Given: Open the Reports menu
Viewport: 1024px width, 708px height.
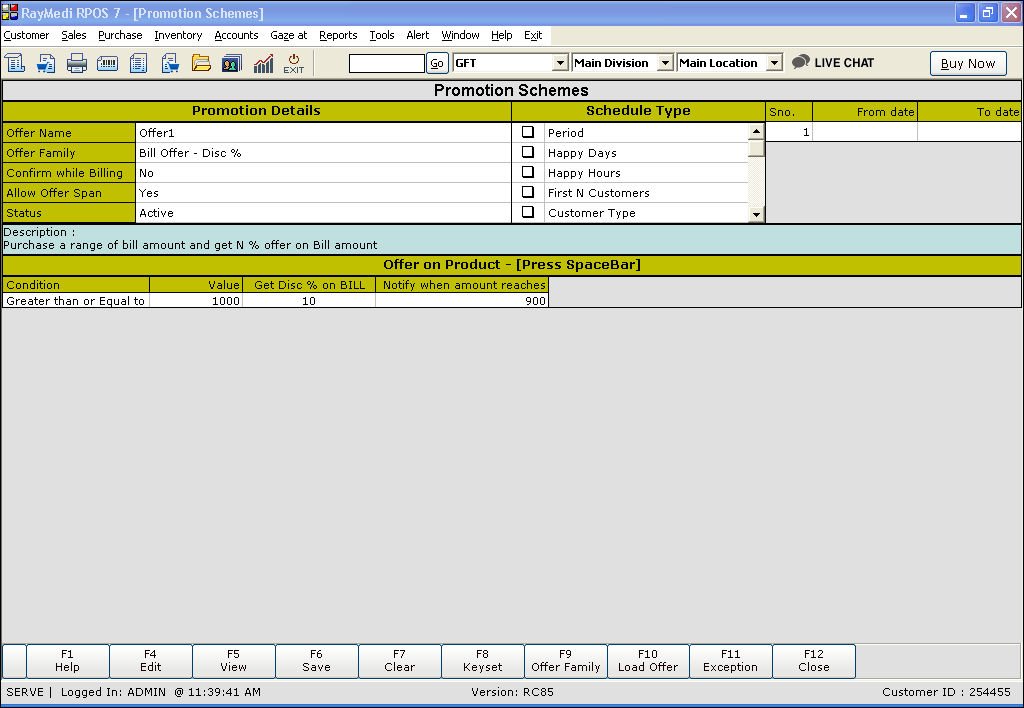Looking at the screenshot, I should click(x=338, y=35).
